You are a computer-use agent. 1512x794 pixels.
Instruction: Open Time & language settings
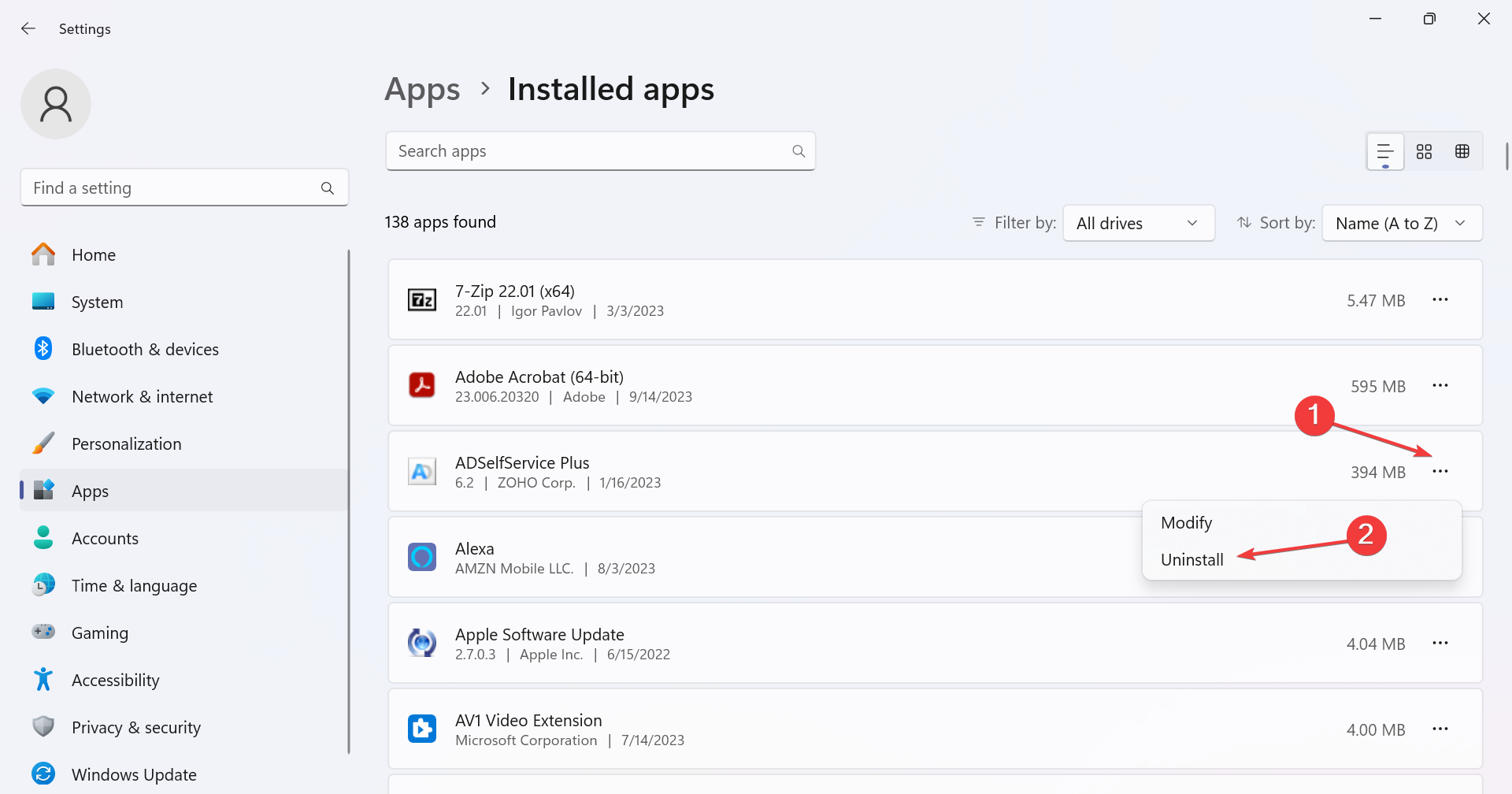pos(183,585)
